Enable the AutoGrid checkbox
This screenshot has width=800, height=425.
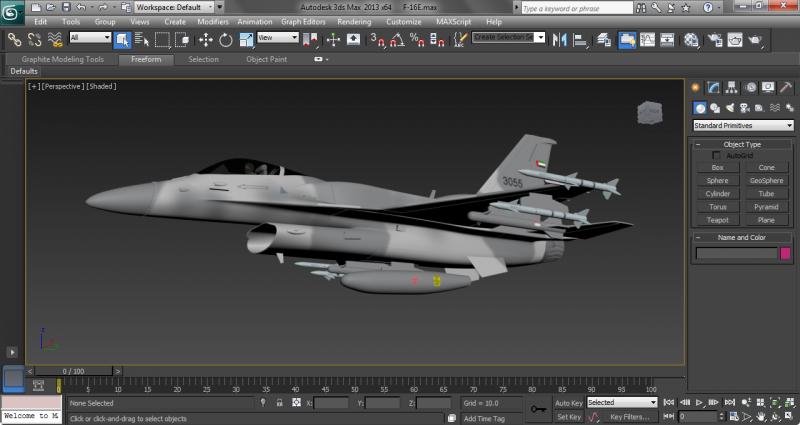[717, 156]
